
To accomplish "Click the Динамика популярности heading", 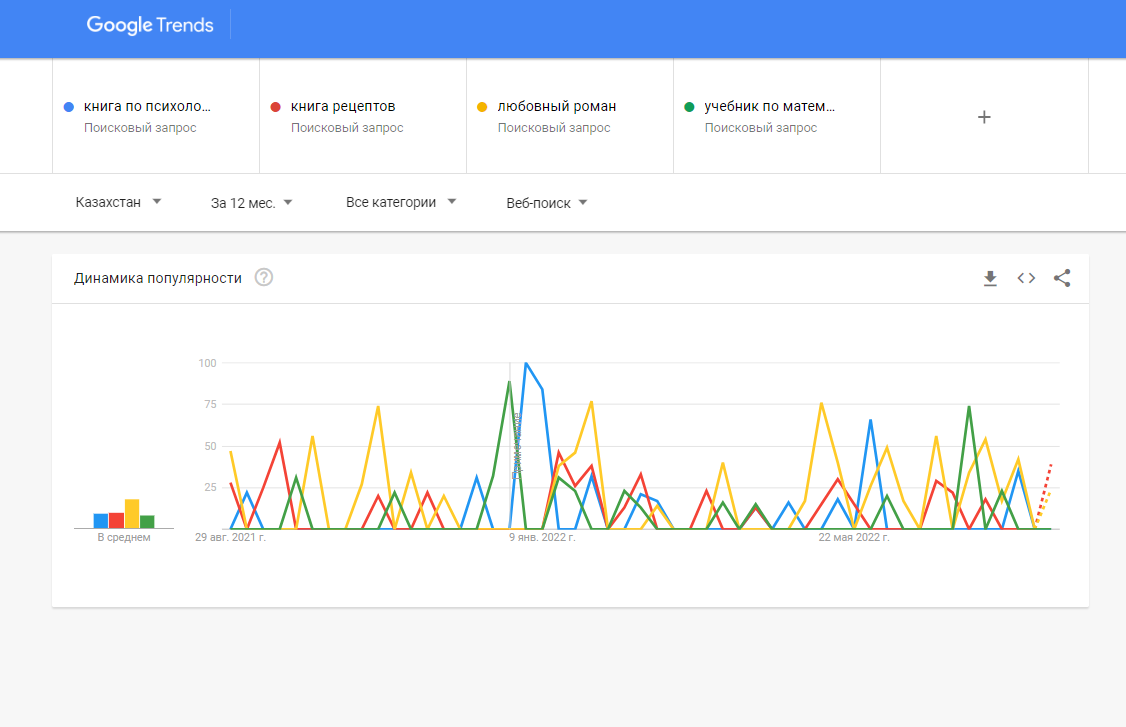I will (158, 279).
